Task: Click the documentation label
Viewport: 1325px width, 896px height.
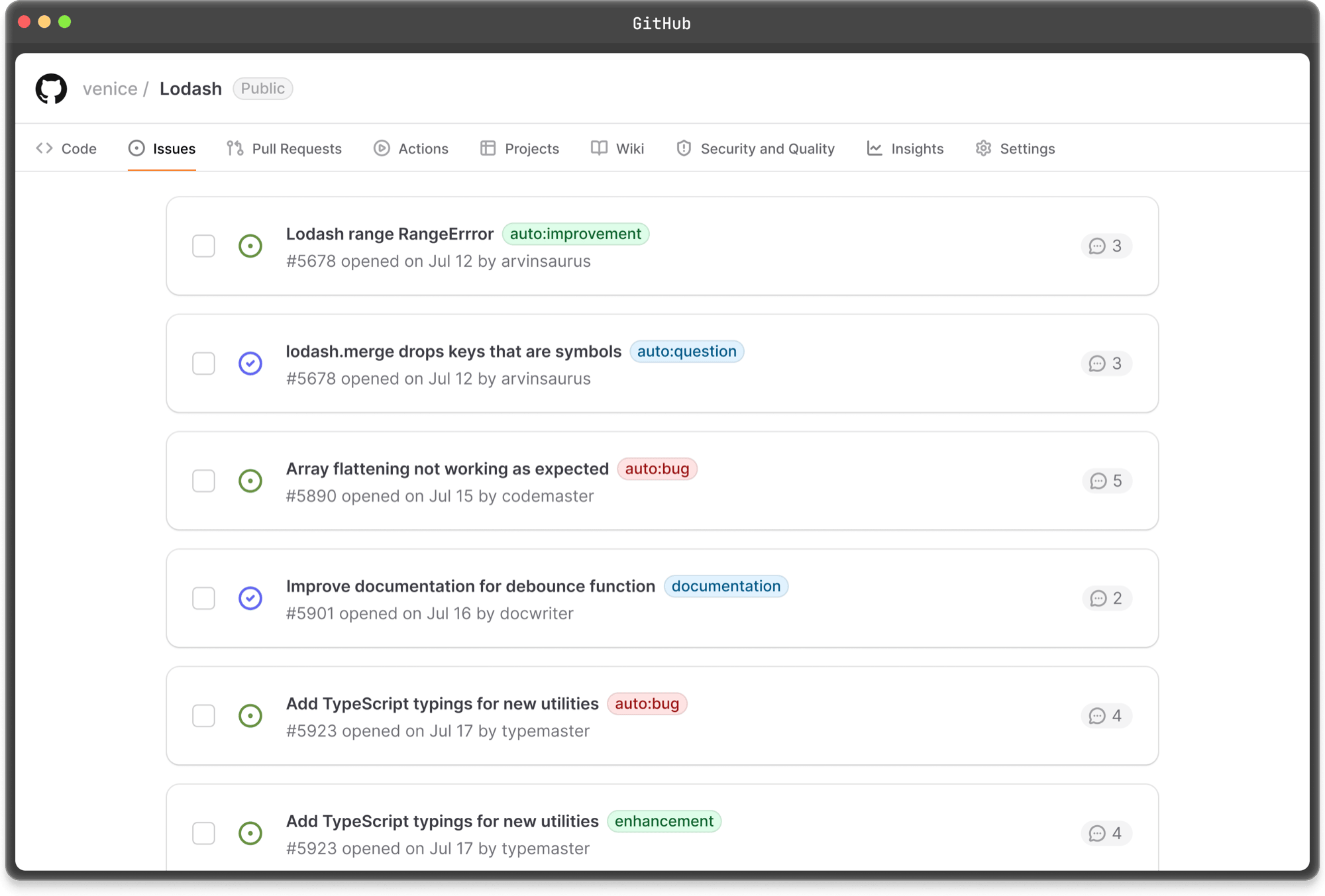Action: 726,586
